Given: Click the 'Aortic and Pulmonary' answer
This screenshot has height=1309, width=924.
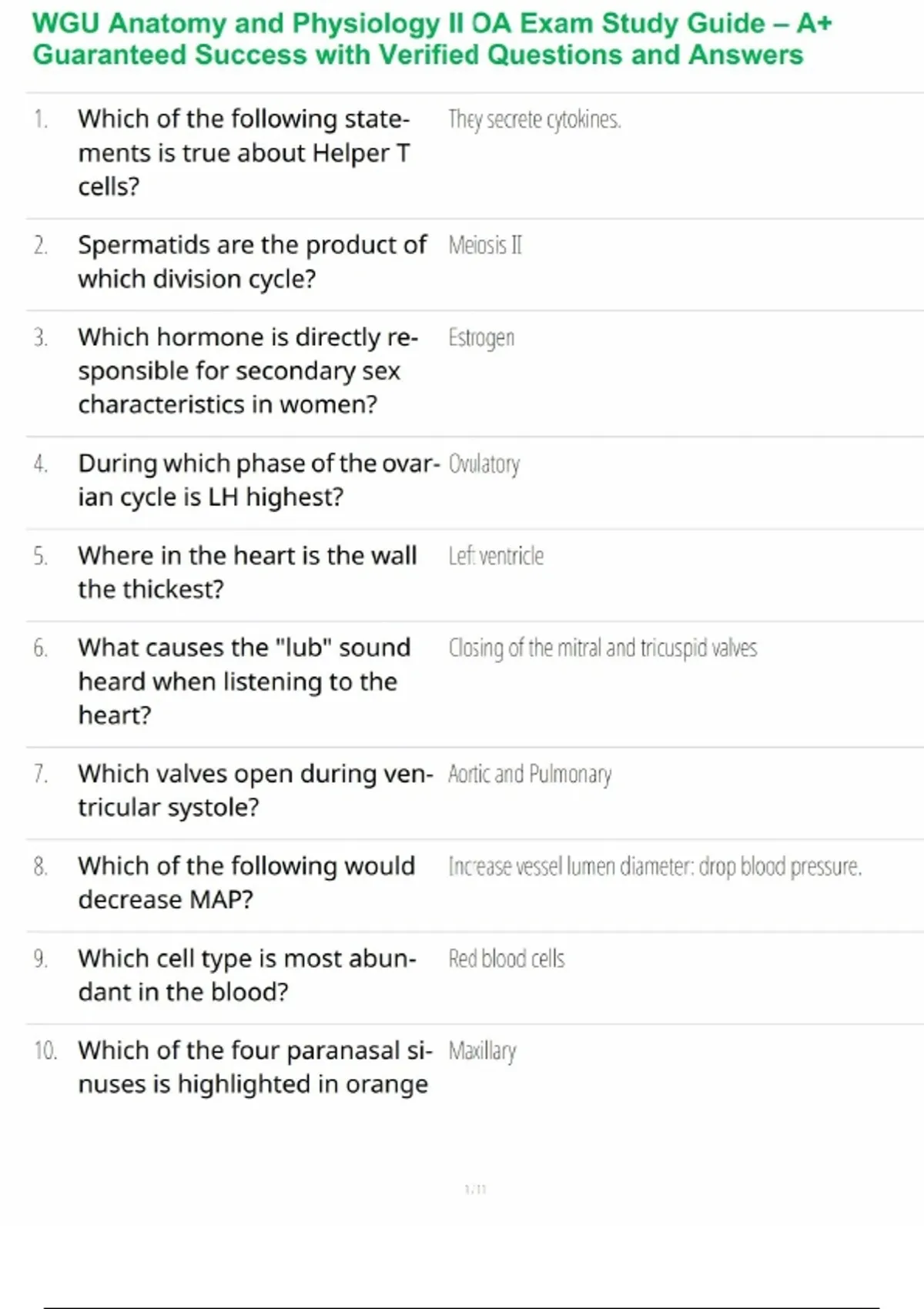Looking at the screenshot, I should (x=530, y=774).
